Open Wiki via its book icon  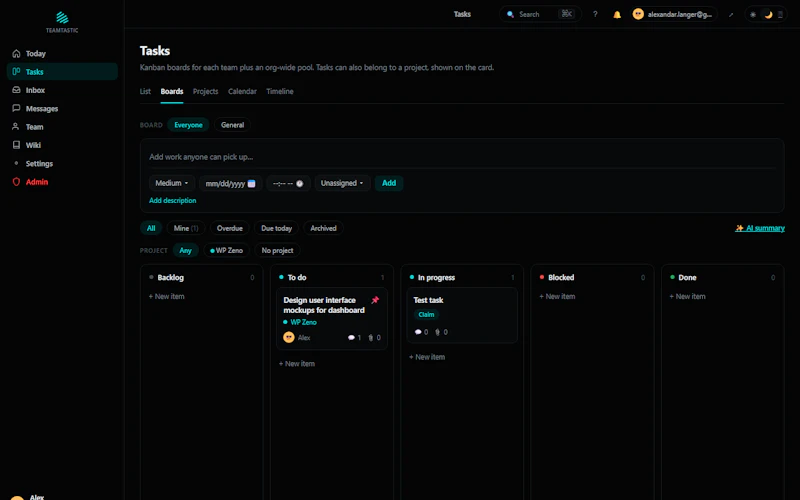pos(16,145)
